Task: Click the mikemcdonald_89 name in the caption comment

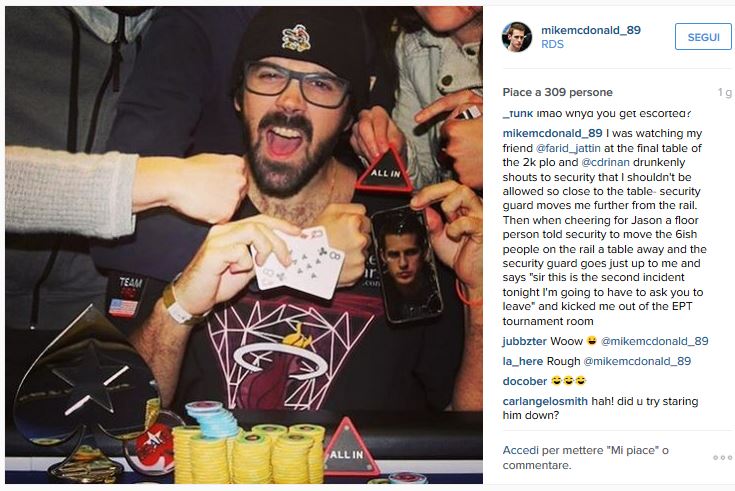Action: [552, 134]
